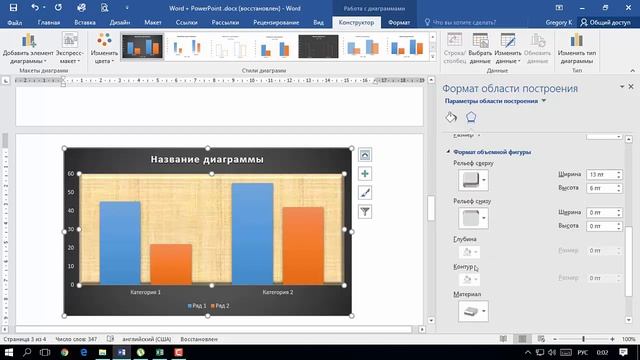The image size is (640, 360).
Task: Open Рельеф сверху bevel dropdown
Action: (x=473, y=180)
